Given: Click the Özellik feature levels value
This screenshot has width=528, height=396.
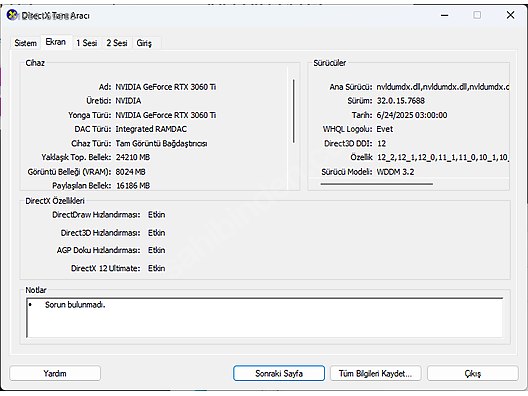Looking at the screenshot, I should tap(442, 157).
